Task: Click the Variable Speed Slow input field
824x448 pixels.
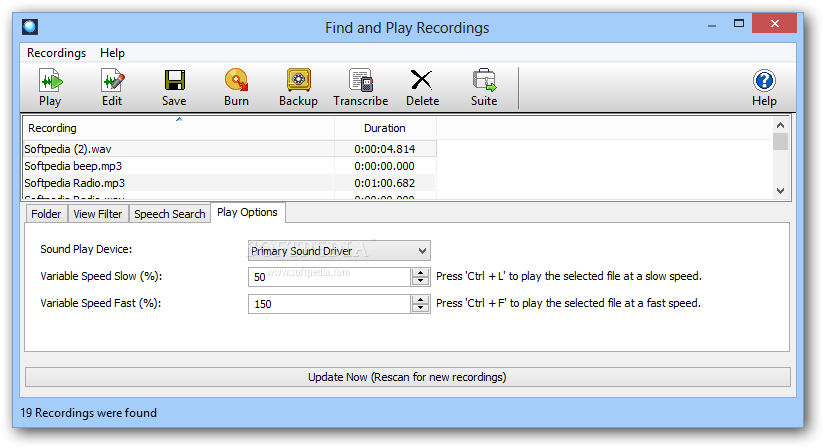Action: coord(329,277)
